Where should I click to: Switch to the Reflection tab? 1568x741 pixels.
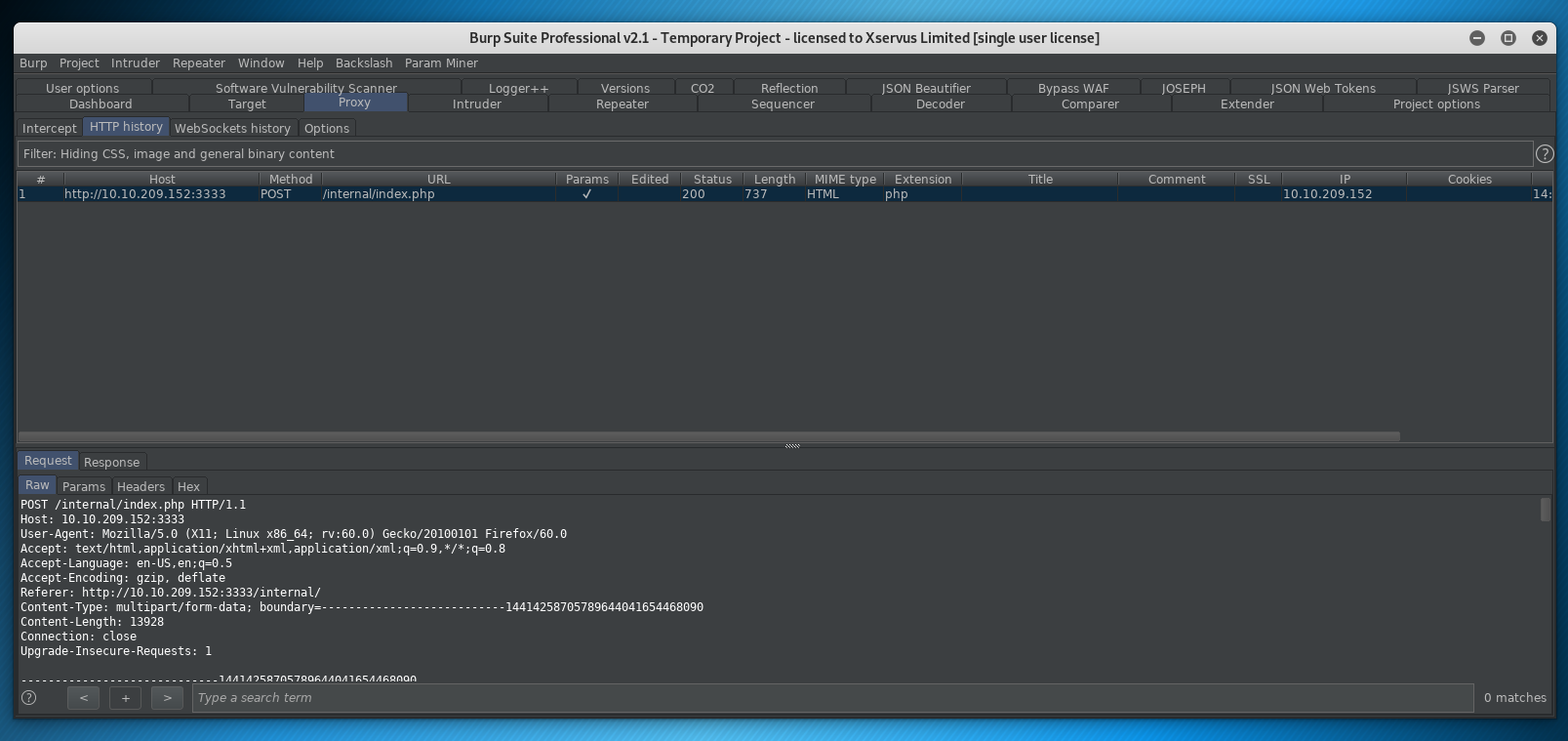tap(789, 88)
